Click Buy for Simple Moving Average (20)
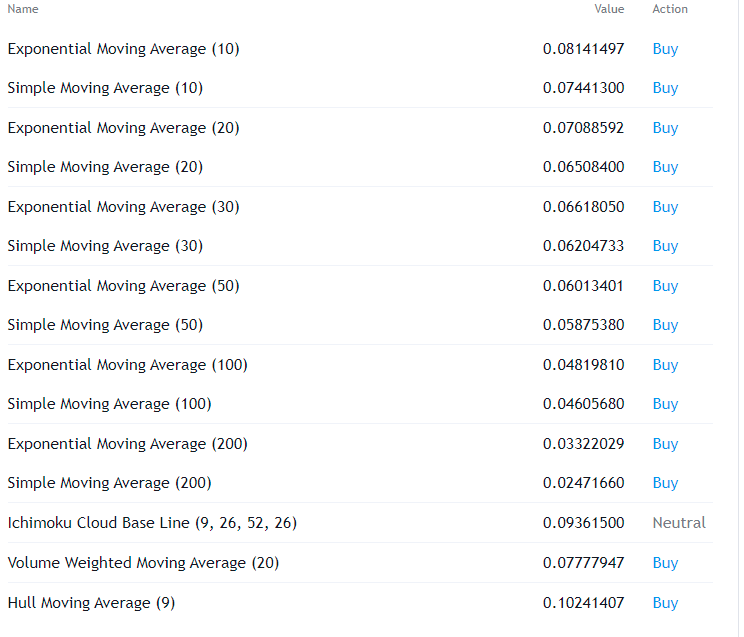744x637 pixels. pyautogui.click(x=665, y=167)
